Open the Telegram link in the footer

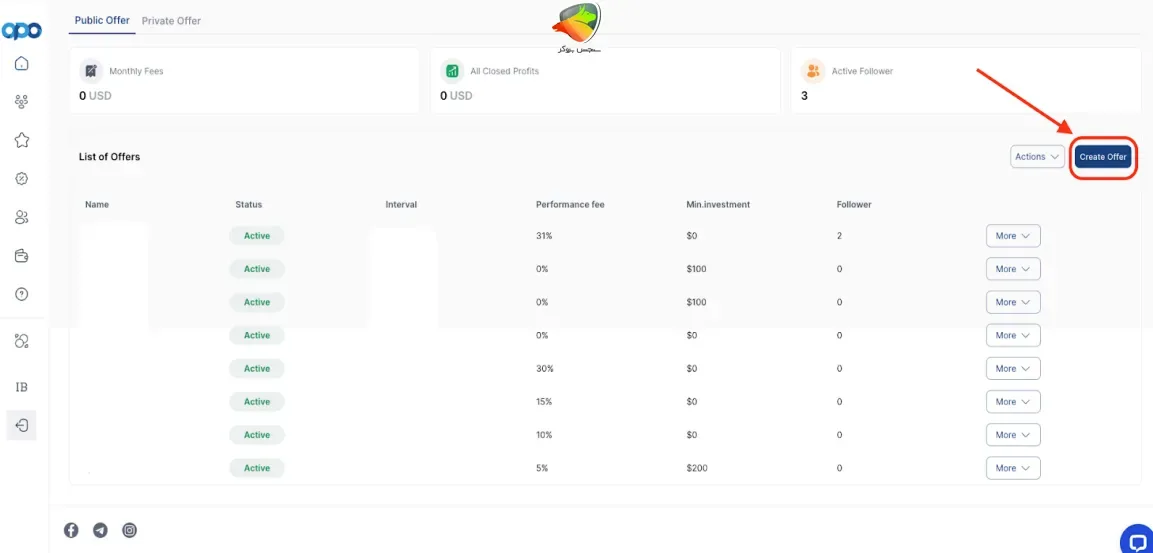pos(101,530)
